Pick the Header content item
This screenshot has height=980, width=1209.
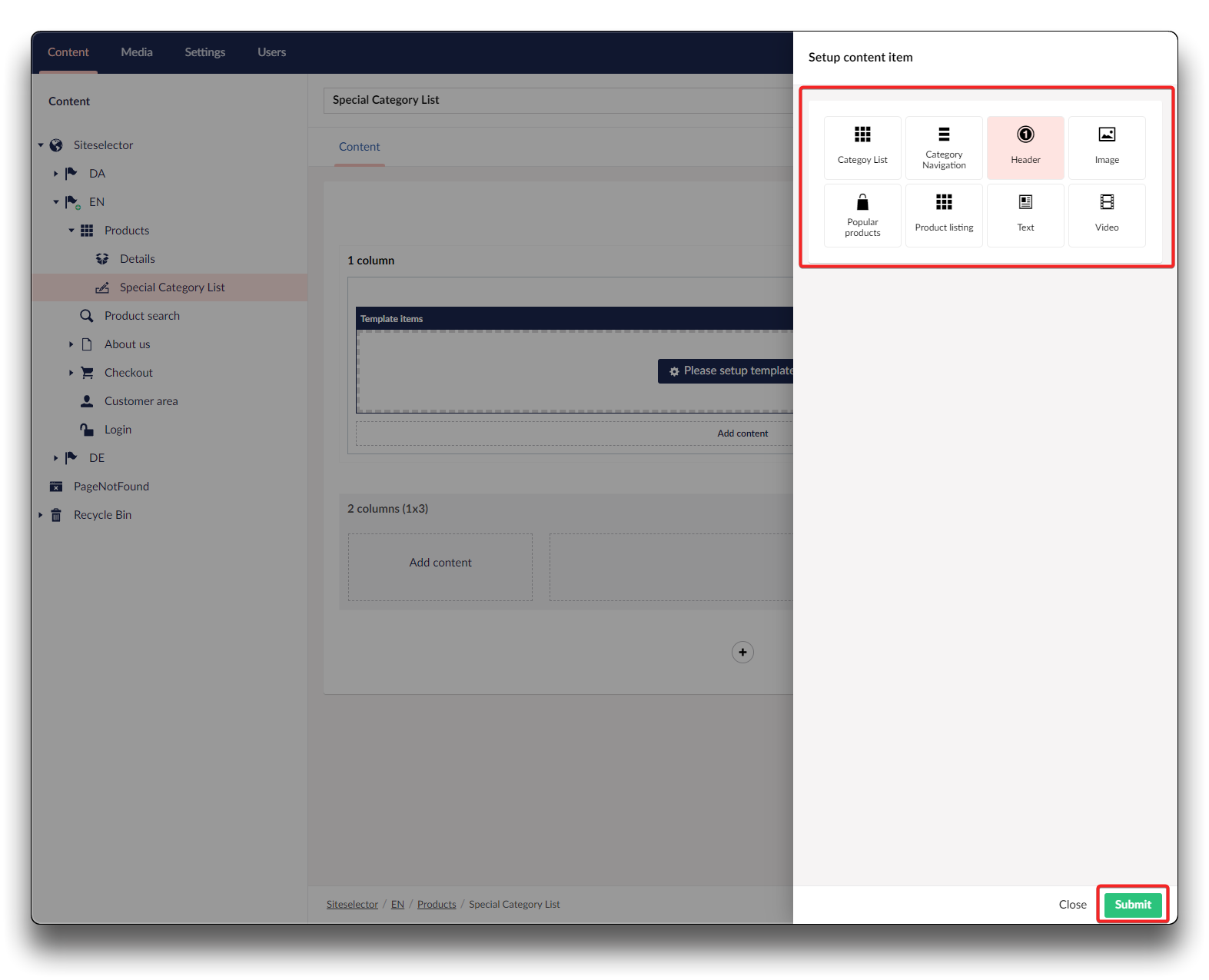tap(1025, 148)
